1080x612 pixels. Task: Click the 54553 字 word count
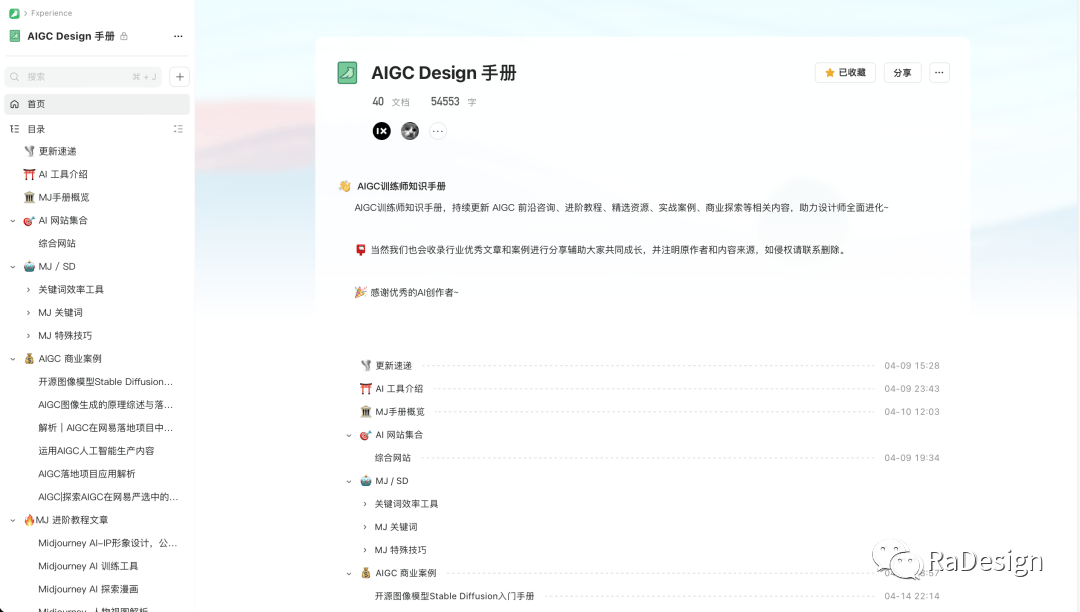[x=453, y=102]
